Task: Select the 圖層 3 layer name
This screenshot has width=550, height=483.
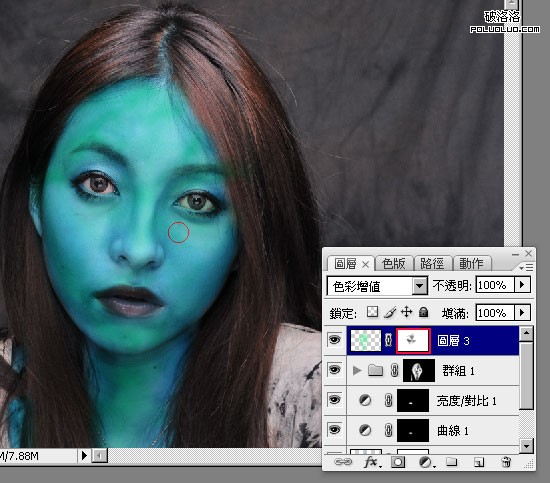Action: [453, 341]
